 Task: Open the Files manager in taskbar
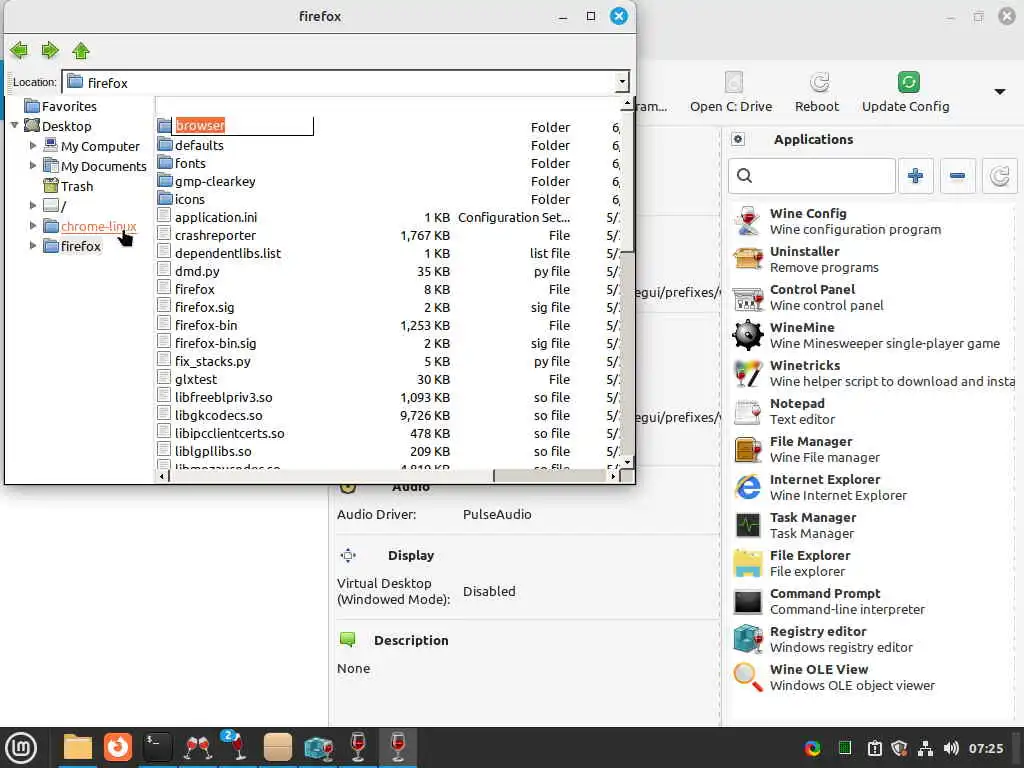coord(78,747)
